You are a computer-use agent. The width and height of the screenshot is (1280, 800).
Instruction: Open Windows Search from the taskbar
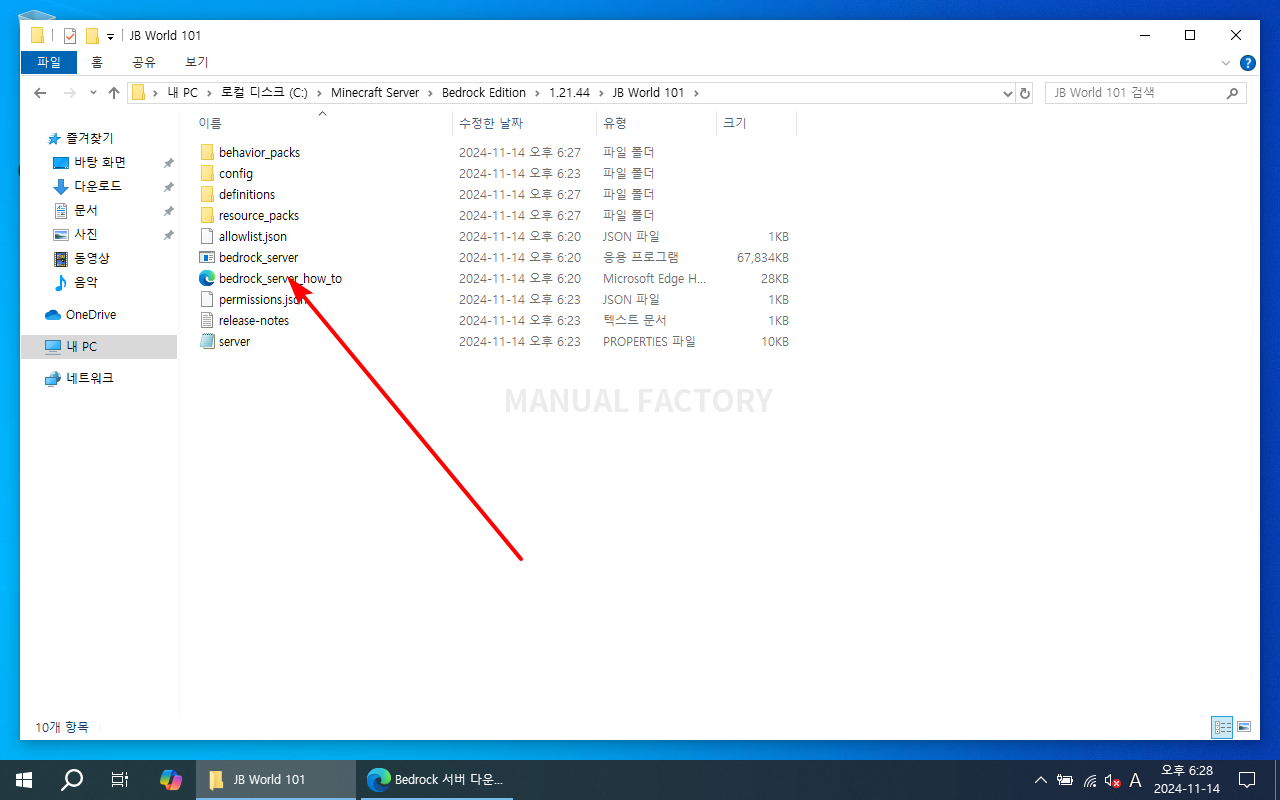72,780
